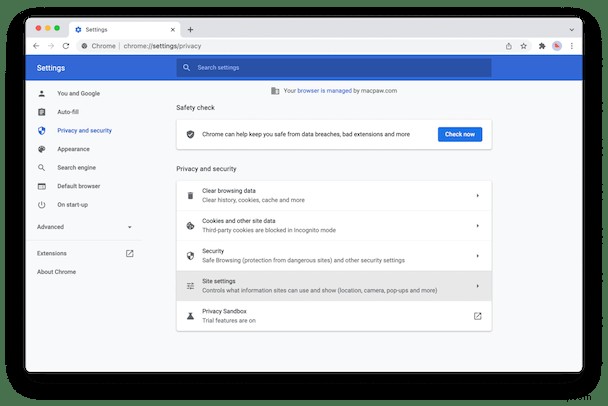Open the Security settings row
The height and width of the screenshot is (406, 608).
[334, 256]
